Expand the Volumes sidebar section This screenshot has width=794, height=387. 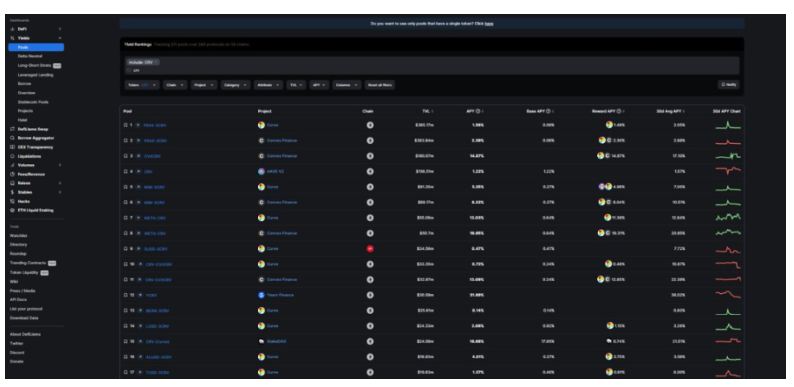point(60,165)
